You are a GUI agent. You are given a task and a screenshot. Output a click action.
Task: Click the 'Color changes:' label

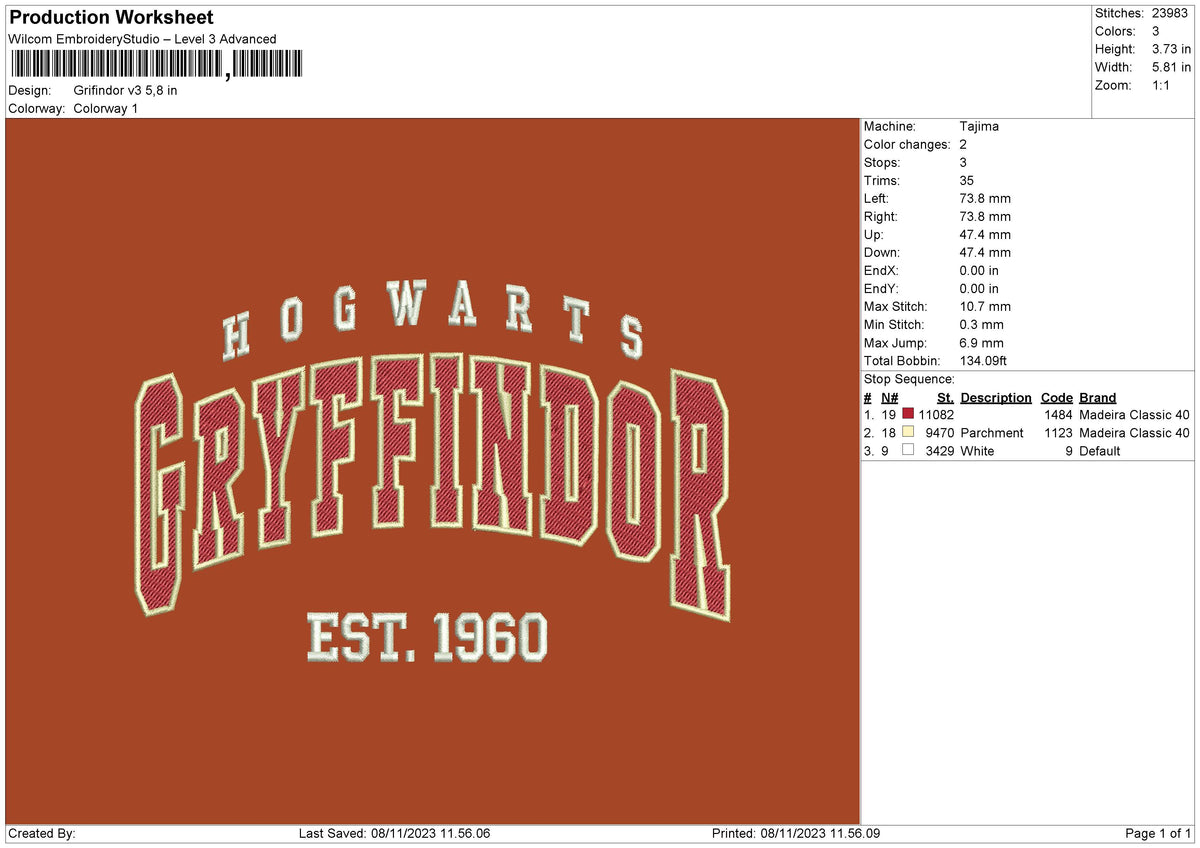click(907, 144)
